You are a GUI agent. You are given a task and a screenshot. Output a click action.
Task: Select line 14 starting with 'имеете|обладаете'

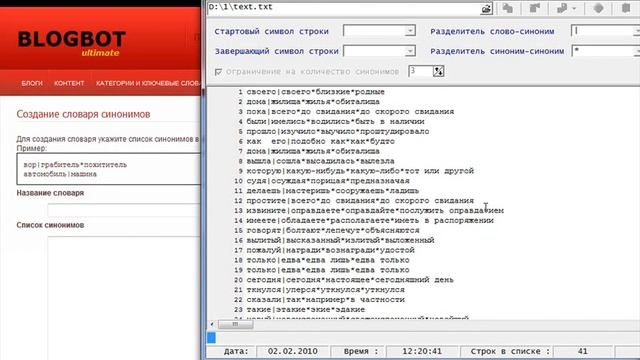[370, 220]
